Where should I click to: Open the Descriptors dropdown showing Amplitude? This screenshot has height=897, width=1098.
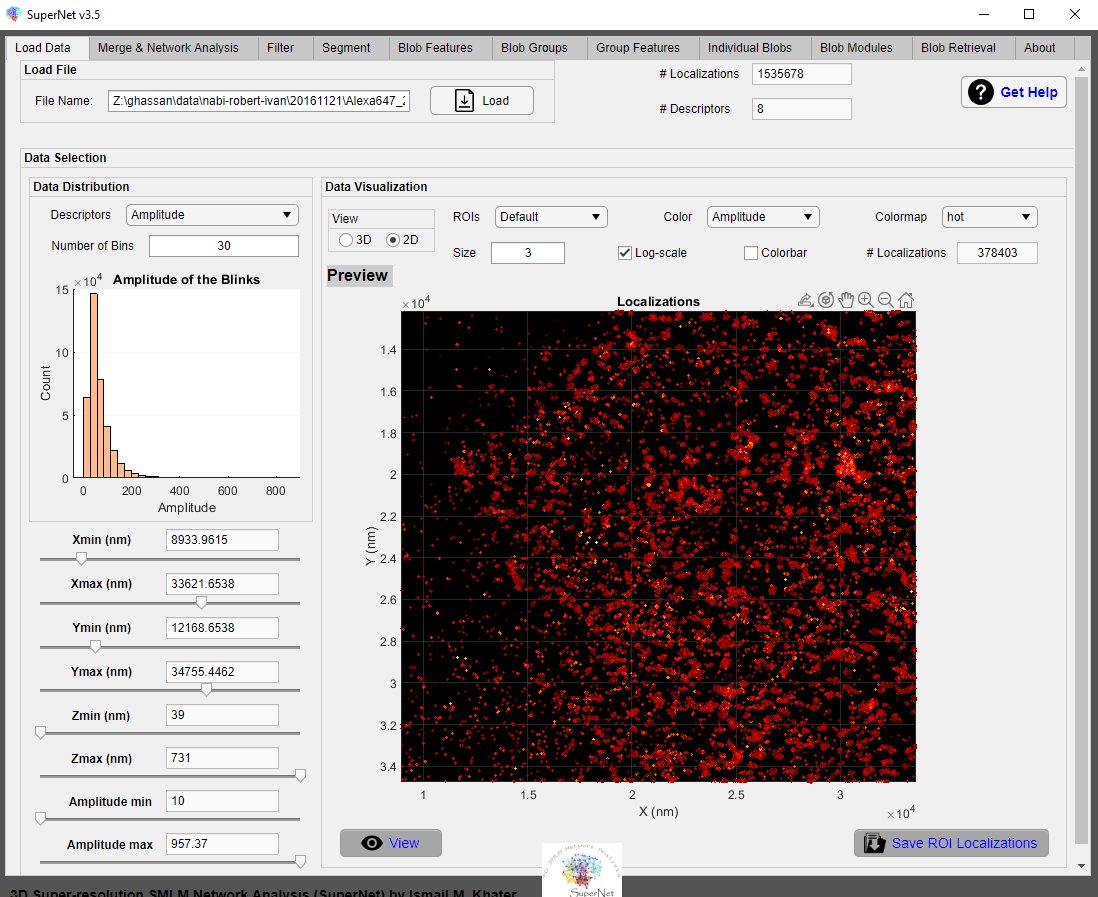(x=212, y=215)
